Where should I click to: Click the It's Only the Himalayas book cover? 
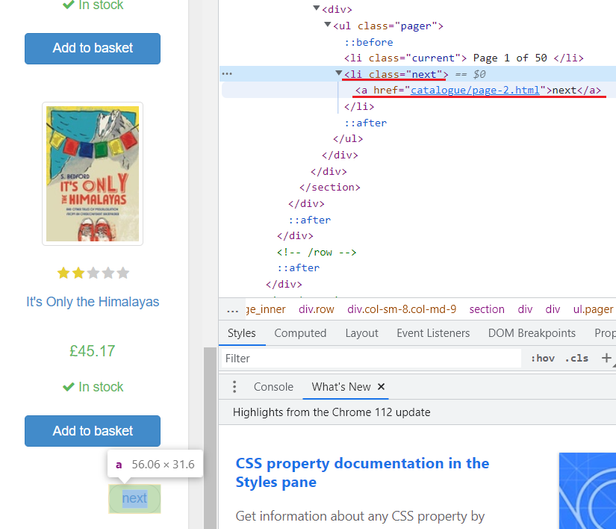pyautogui.click(x=92, y=174)
